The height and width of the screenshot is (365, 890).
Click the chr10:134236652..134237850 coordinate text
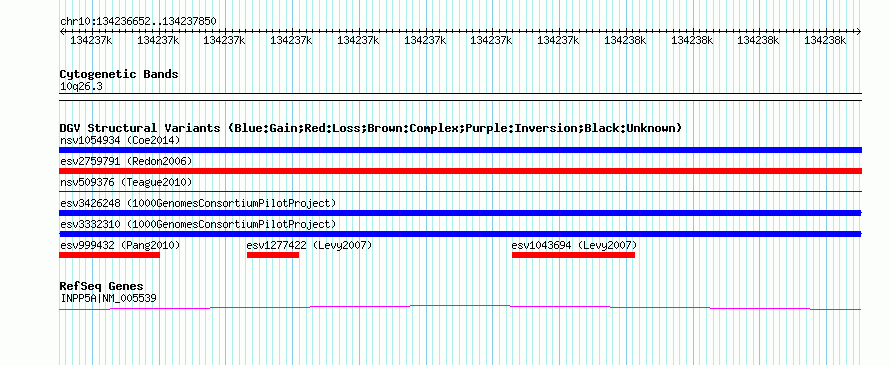(138, 21)
